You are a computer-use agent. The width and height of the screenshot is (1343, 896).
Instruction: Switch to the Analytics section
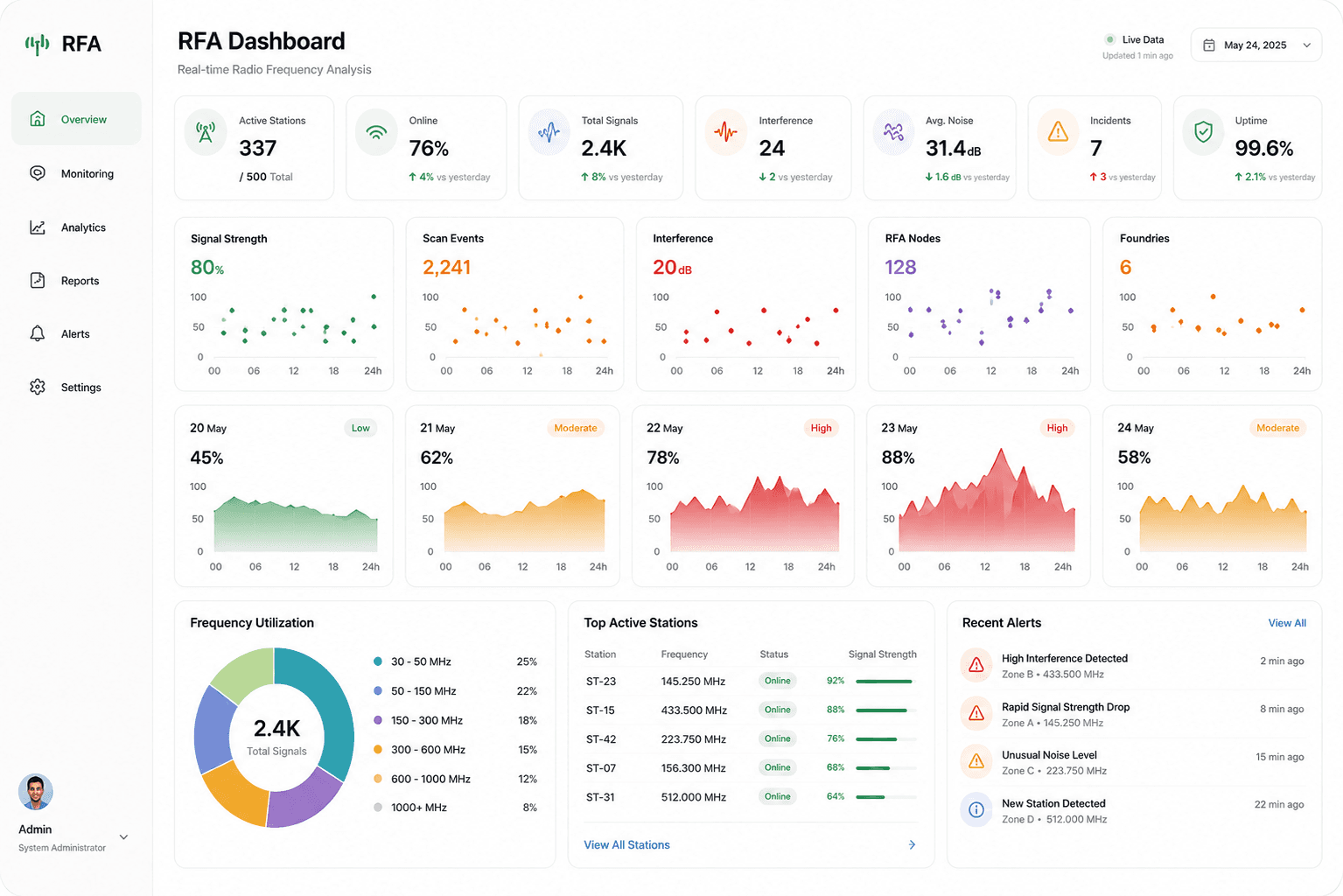[x=76, y=227]
